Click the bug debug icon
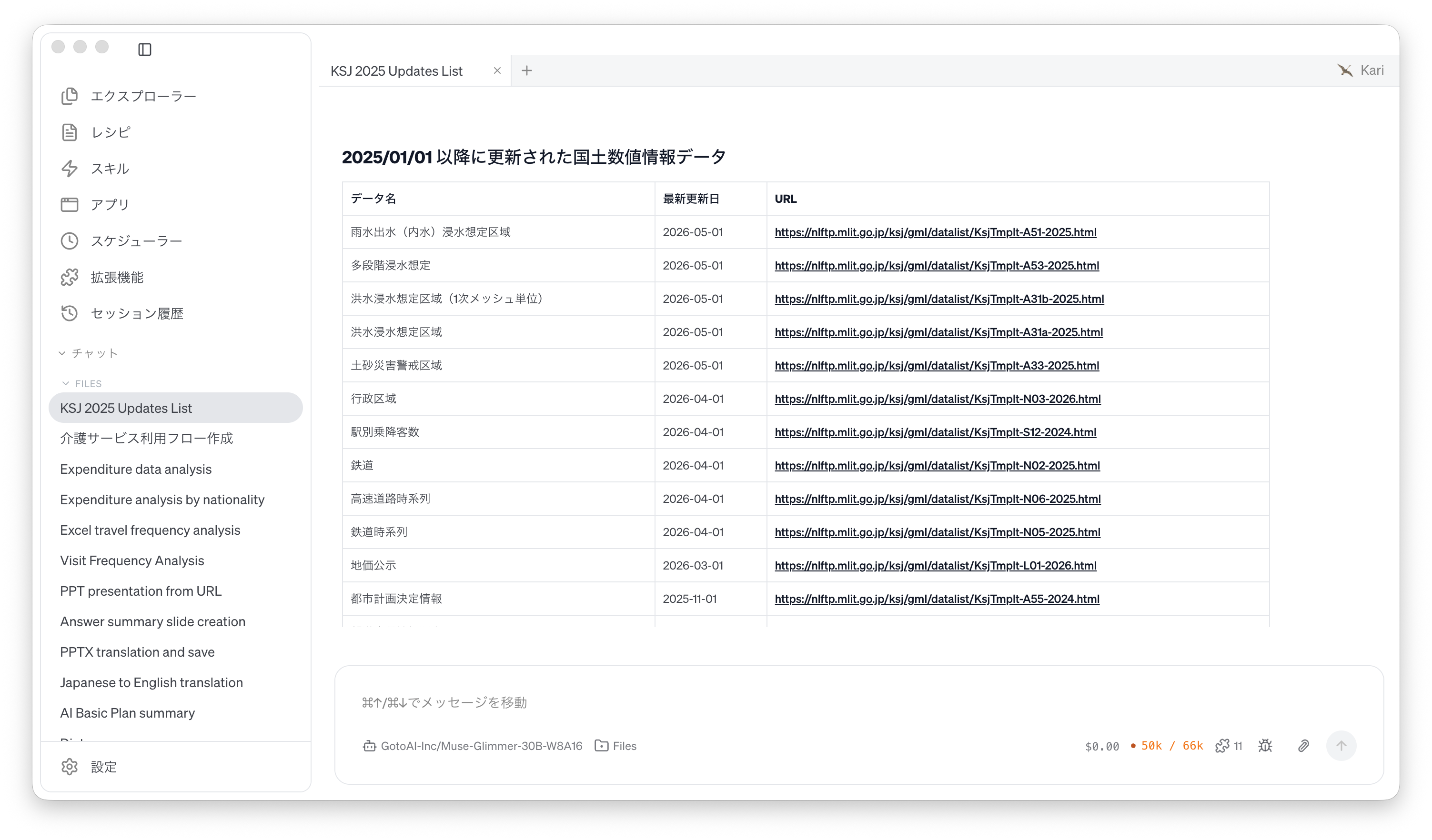 coord(1265,746)
